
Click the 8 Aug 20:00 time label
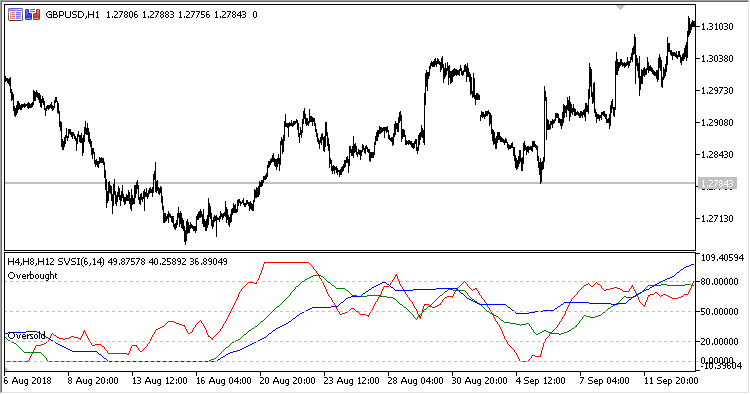coord(93,381)
